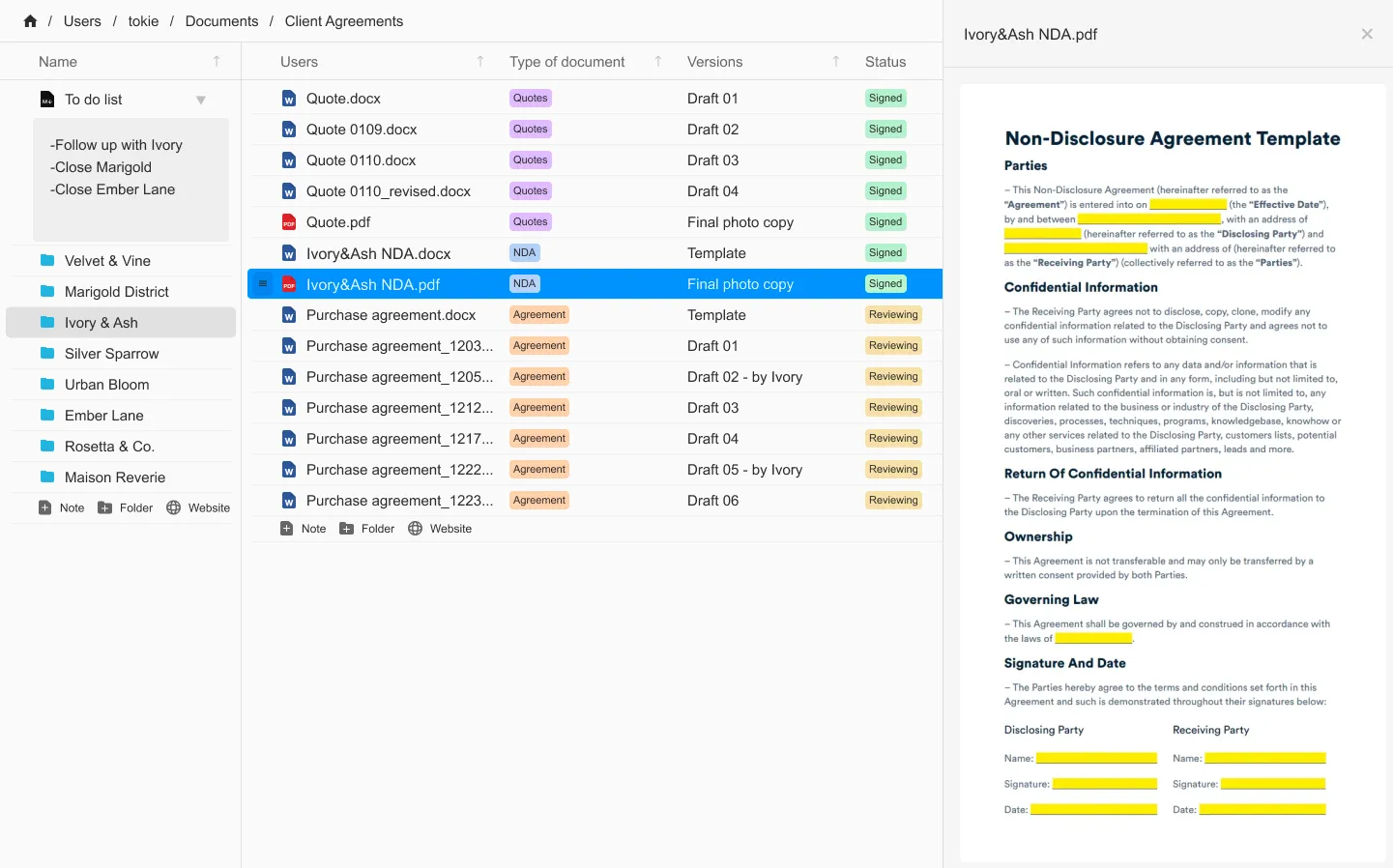This screenshot has width=1393, height=868.
Task: Click the home icon in breadcrumb
Action: (x=30, y=21)
